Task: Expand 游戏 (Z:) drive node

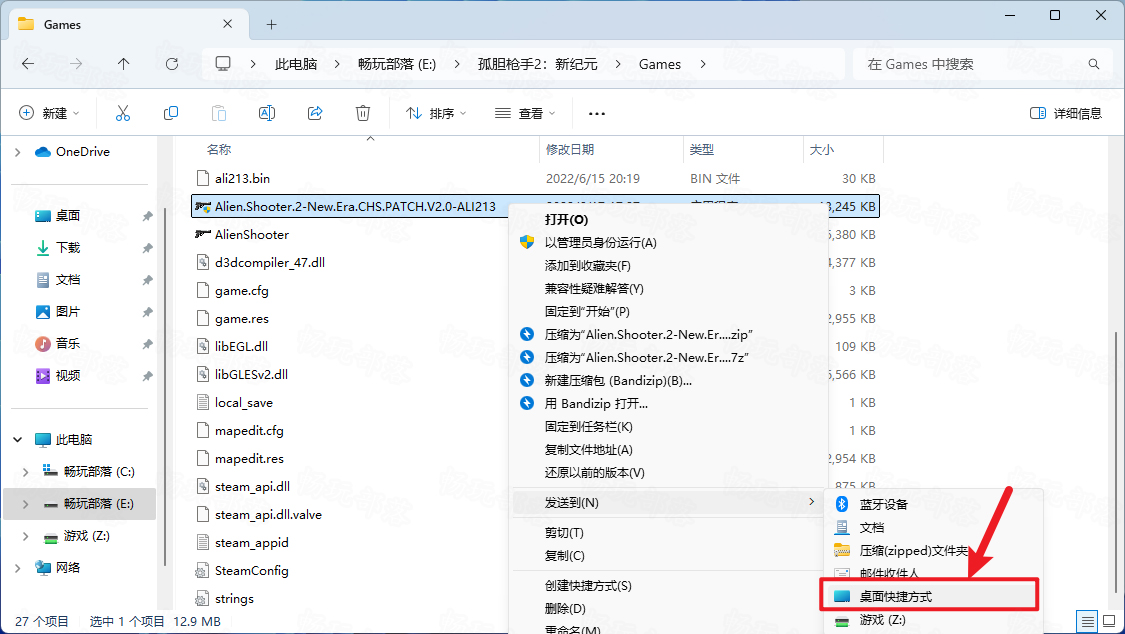Action: 26,536
